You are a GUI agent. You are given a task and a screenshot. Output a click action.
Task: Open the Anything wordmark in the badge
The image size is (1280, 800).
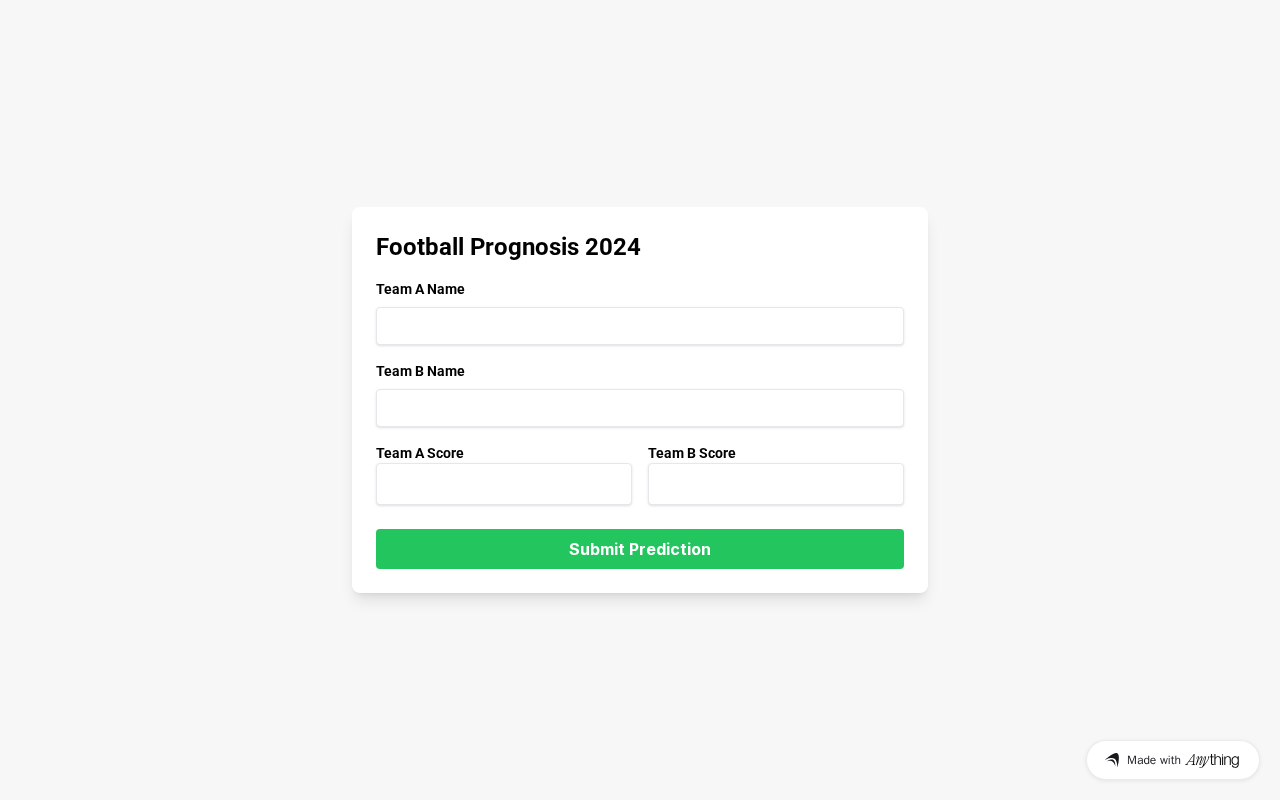[x=1212, y=760]
